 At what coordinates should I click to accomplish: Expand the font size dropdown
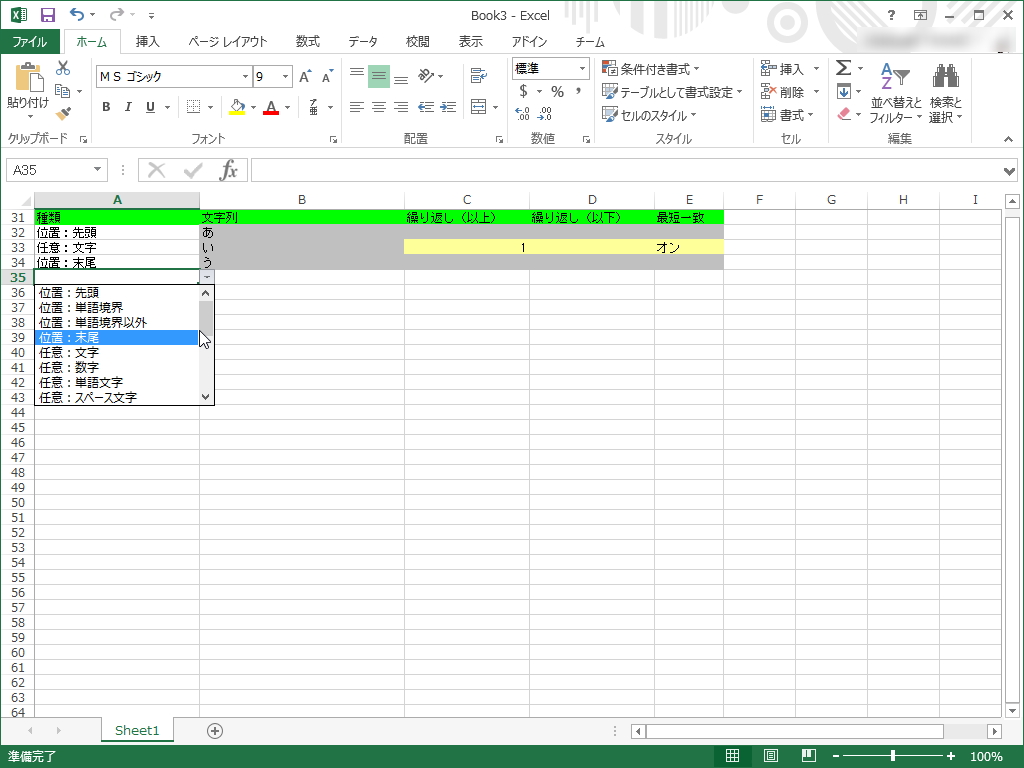tap(283, 76)
